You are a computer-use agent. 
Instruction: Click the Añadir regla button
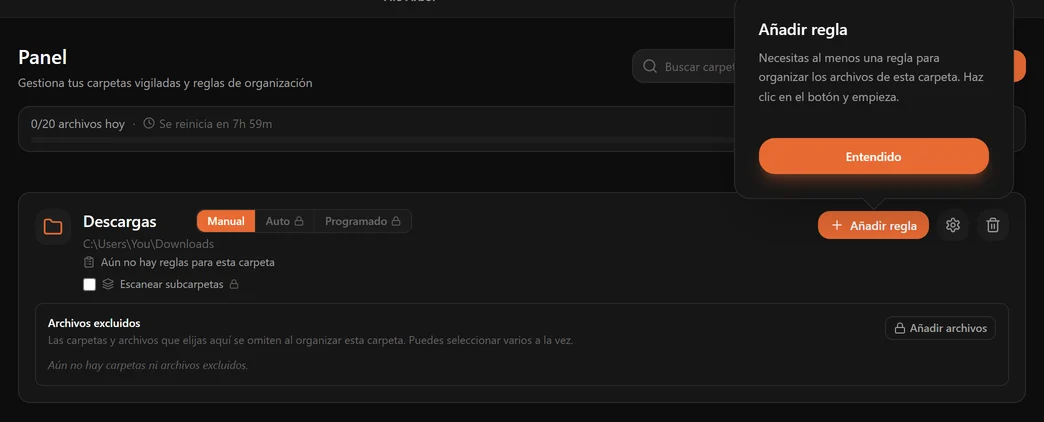coord(873,225)
